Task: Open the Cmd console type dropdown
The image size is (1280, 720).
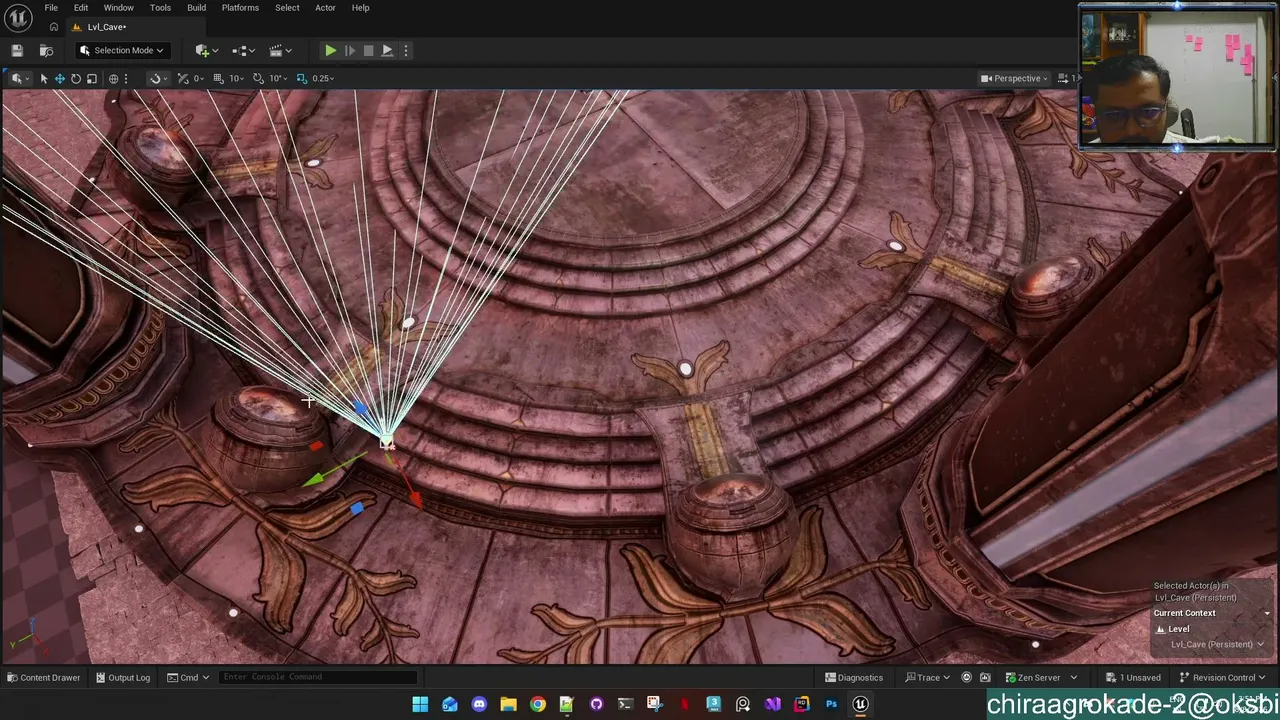Action: (x=189, y=677)
